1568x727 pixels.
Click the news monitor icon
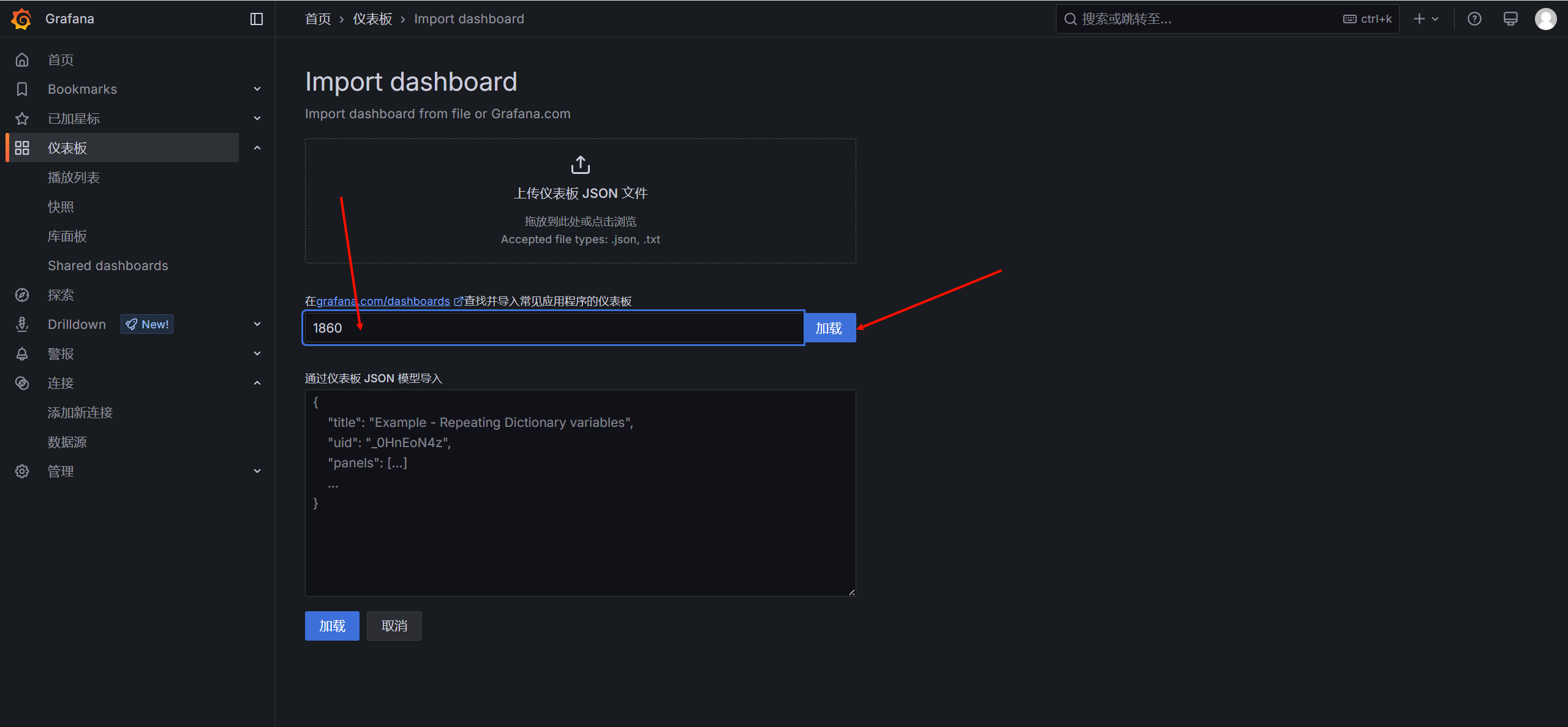coord(1510,19)
